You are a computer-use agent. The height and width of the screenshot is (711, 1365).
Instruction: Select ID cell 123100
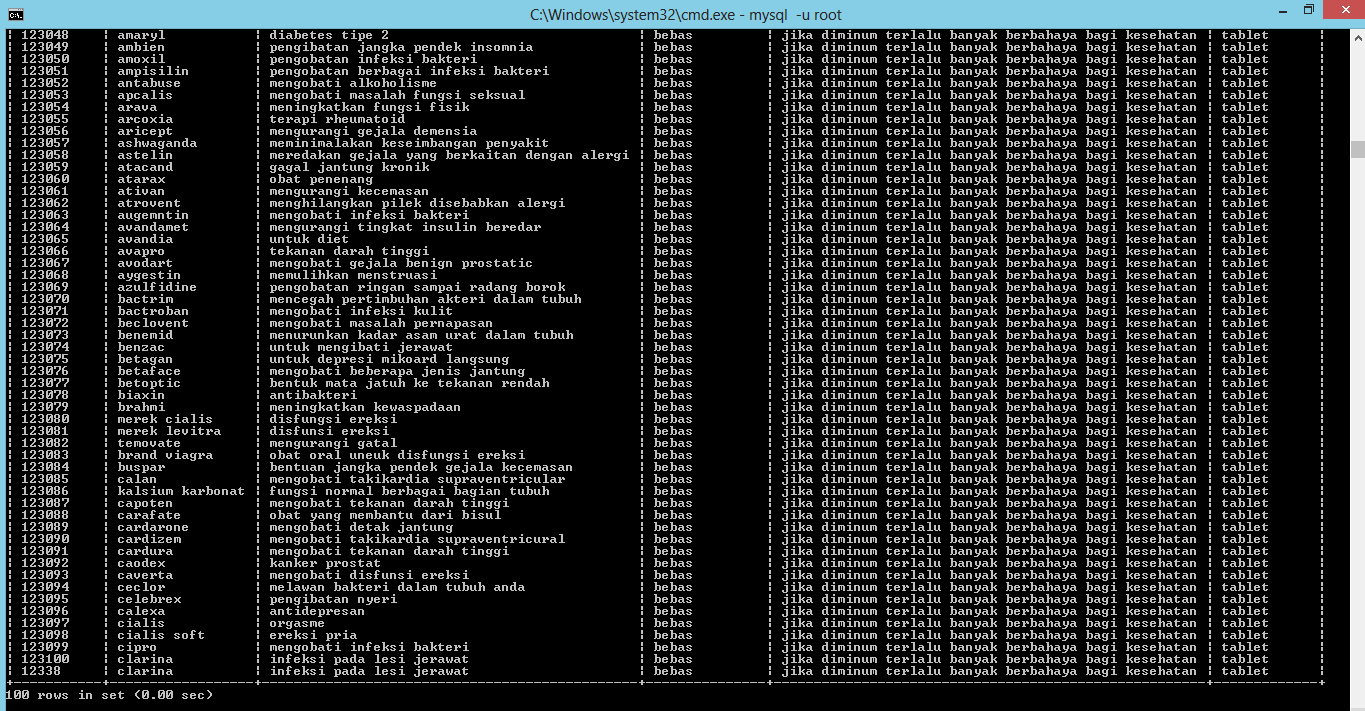45,659
